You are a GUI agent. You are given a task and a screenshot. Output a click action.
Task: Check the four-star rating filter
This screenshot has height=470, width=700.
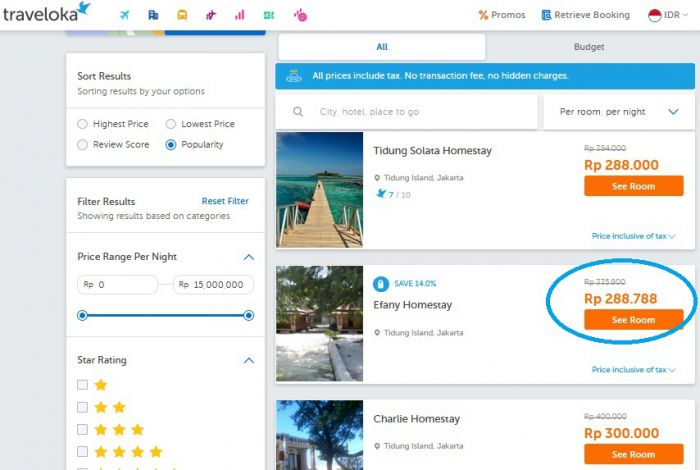pyautogui.click(x=82, y=451)
